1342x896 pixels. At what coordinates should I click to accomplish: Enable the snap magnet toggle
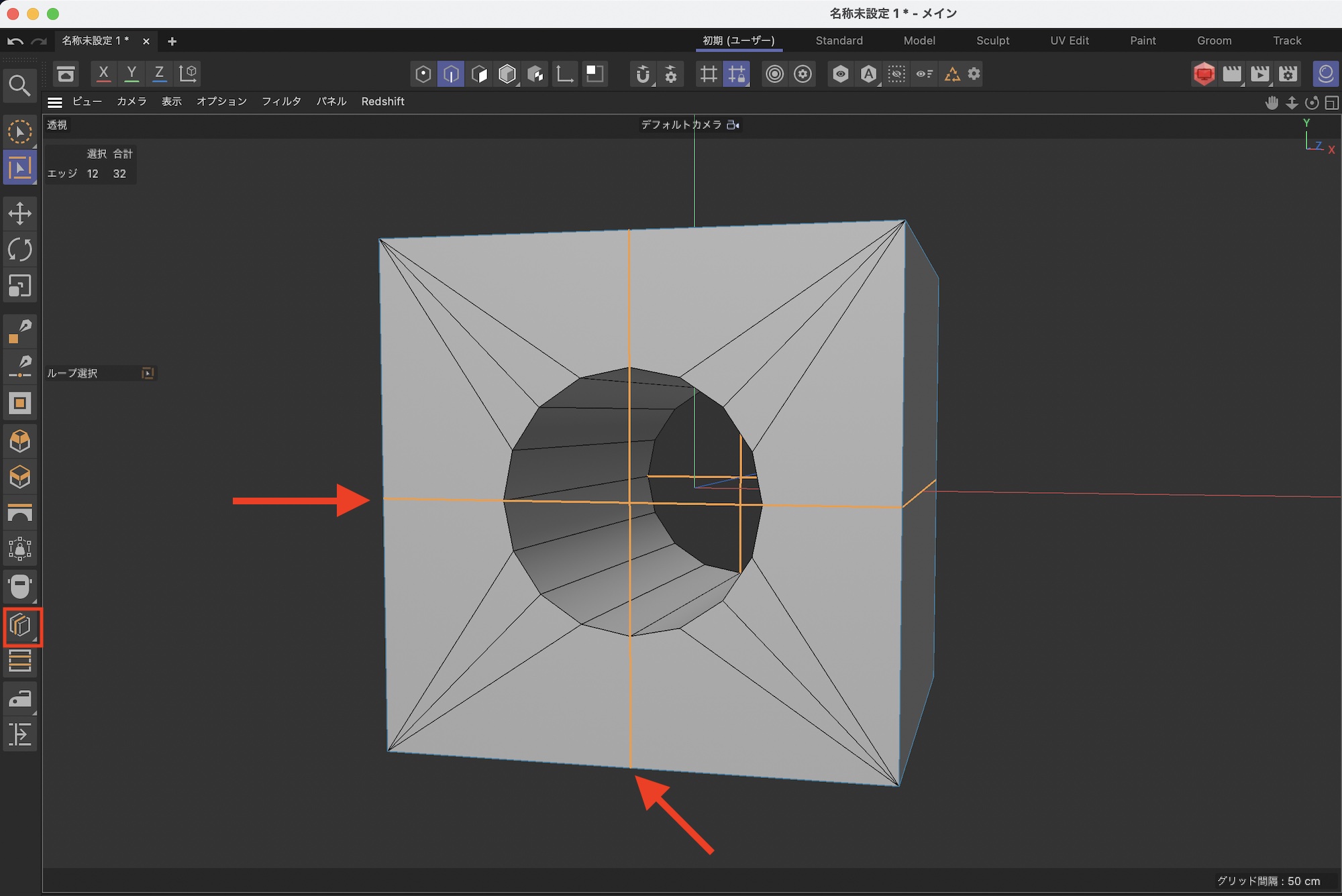[x=642, y=74]
